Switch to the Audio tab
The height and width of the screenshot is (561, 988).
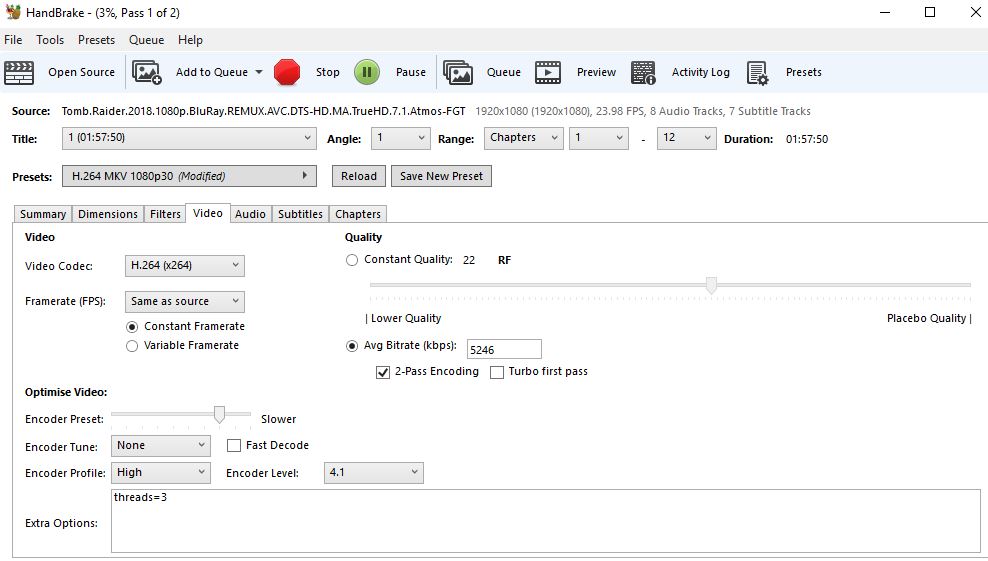tap(250, 214)
